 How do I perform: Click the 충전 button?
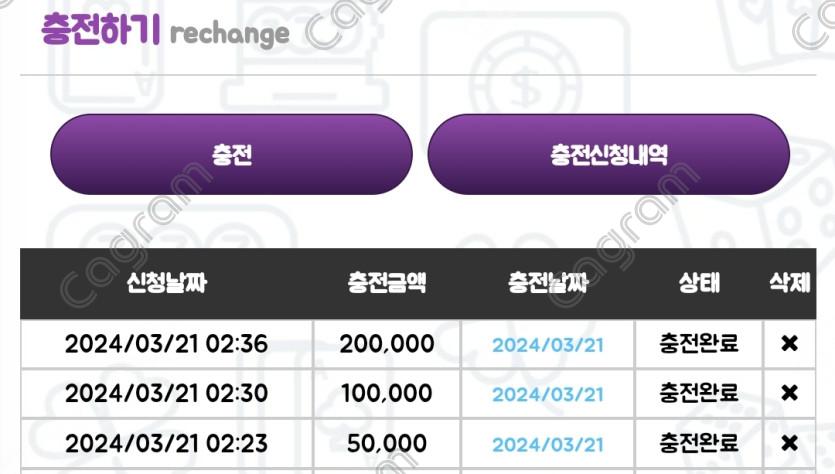tap(231, 155)
